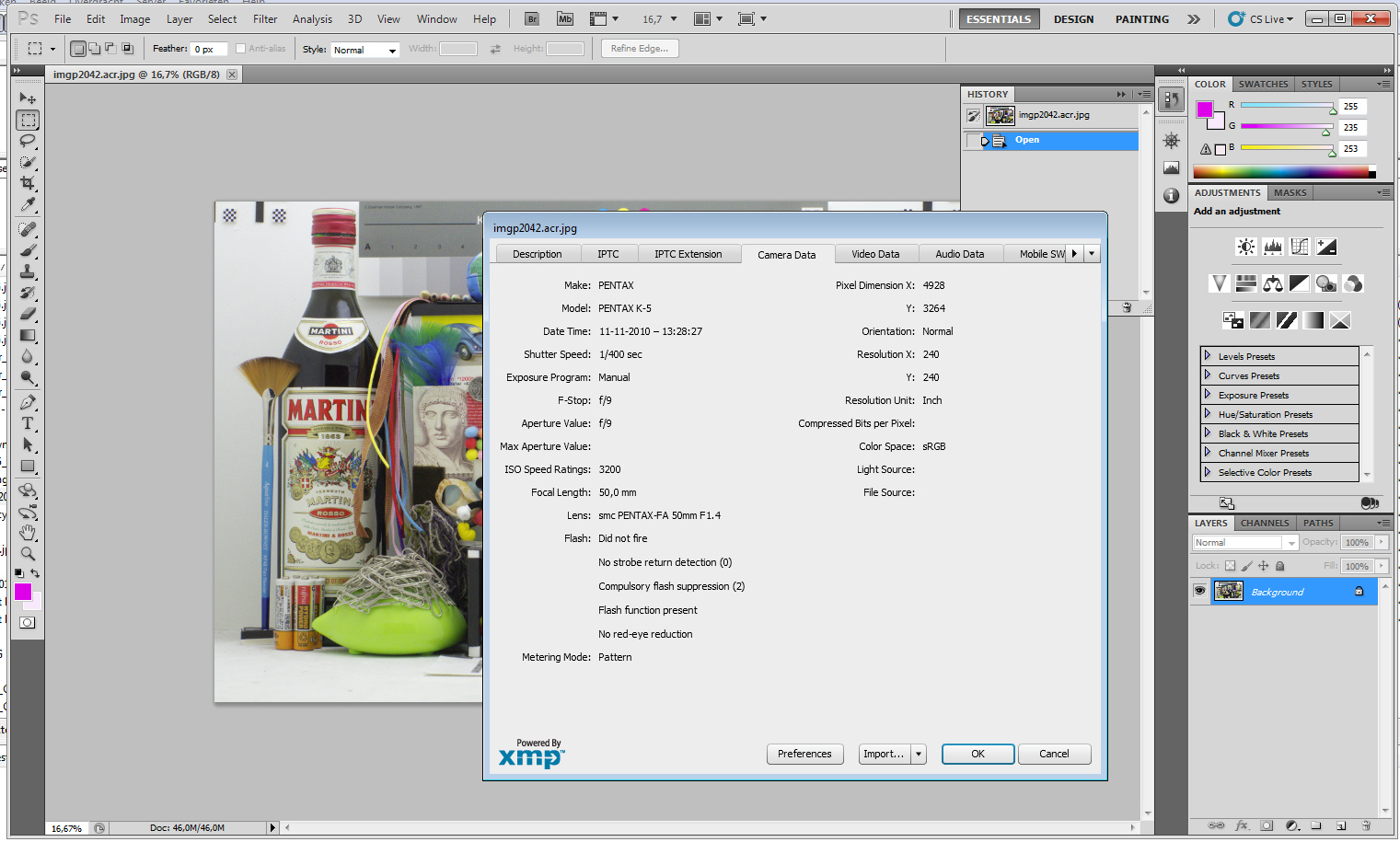Expand Hue/Saturation Presets list
The height and width of the screenshot is (842, 1400).
pyautogui.click(x=1207, y=413)
